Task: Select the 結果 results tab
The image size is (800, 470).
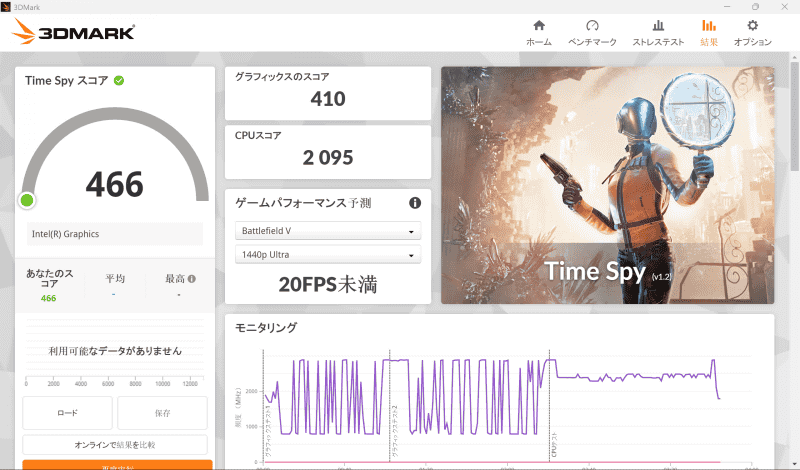Action: pos(709,33)
